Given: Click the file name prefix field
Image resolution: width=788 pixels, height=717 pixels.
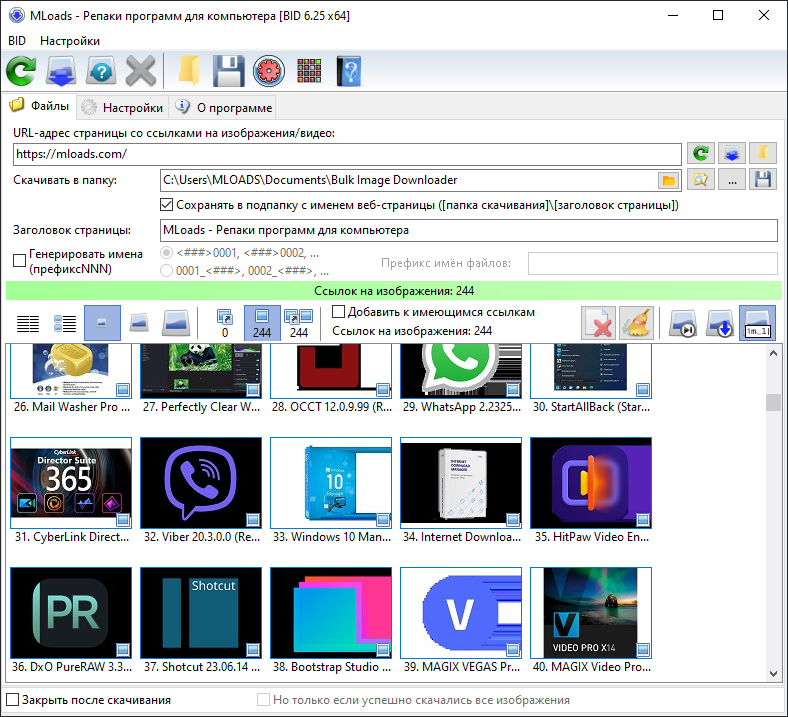Looking at the screenshot, I should 653,263.
